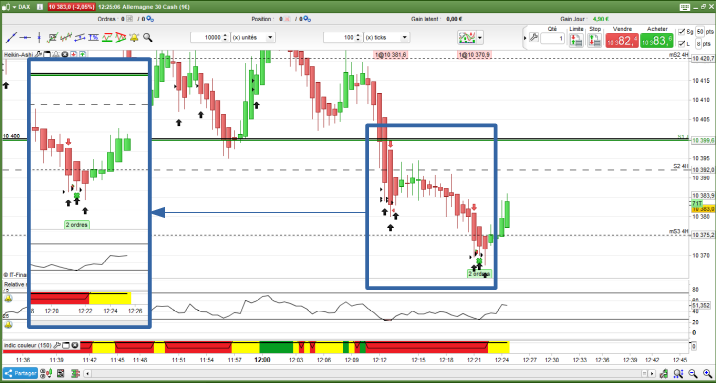The height and width of the screenshot is (383, 717).
Task: Zoom out with the bottom-right magnifier minus
Action: click(694, 373)
